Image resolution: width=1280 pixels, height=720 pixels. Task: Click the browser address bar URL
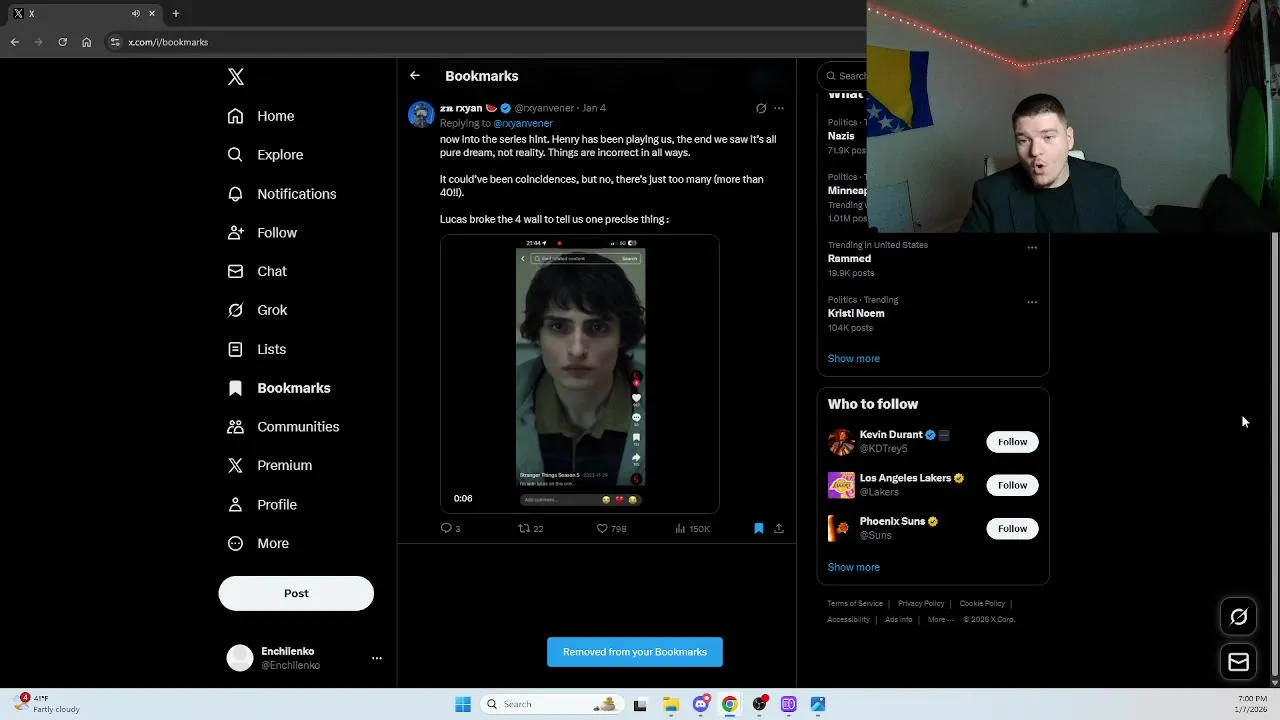(168, 42)
